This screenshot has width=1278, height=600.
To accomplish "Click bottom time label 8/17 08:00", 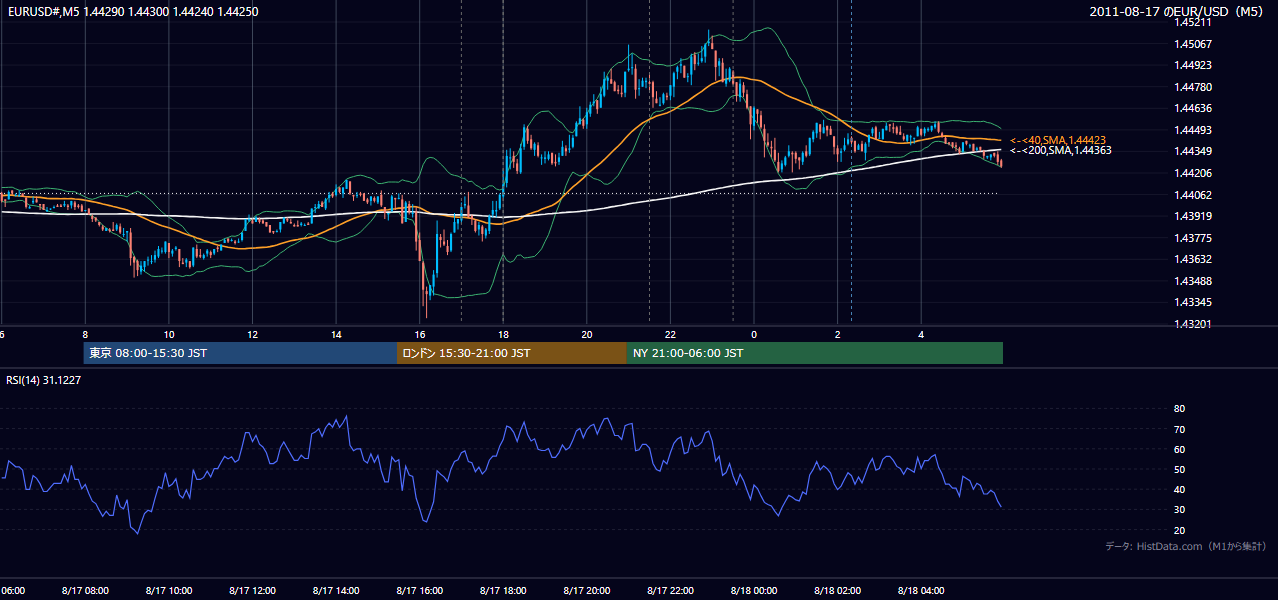I will 85,590.
